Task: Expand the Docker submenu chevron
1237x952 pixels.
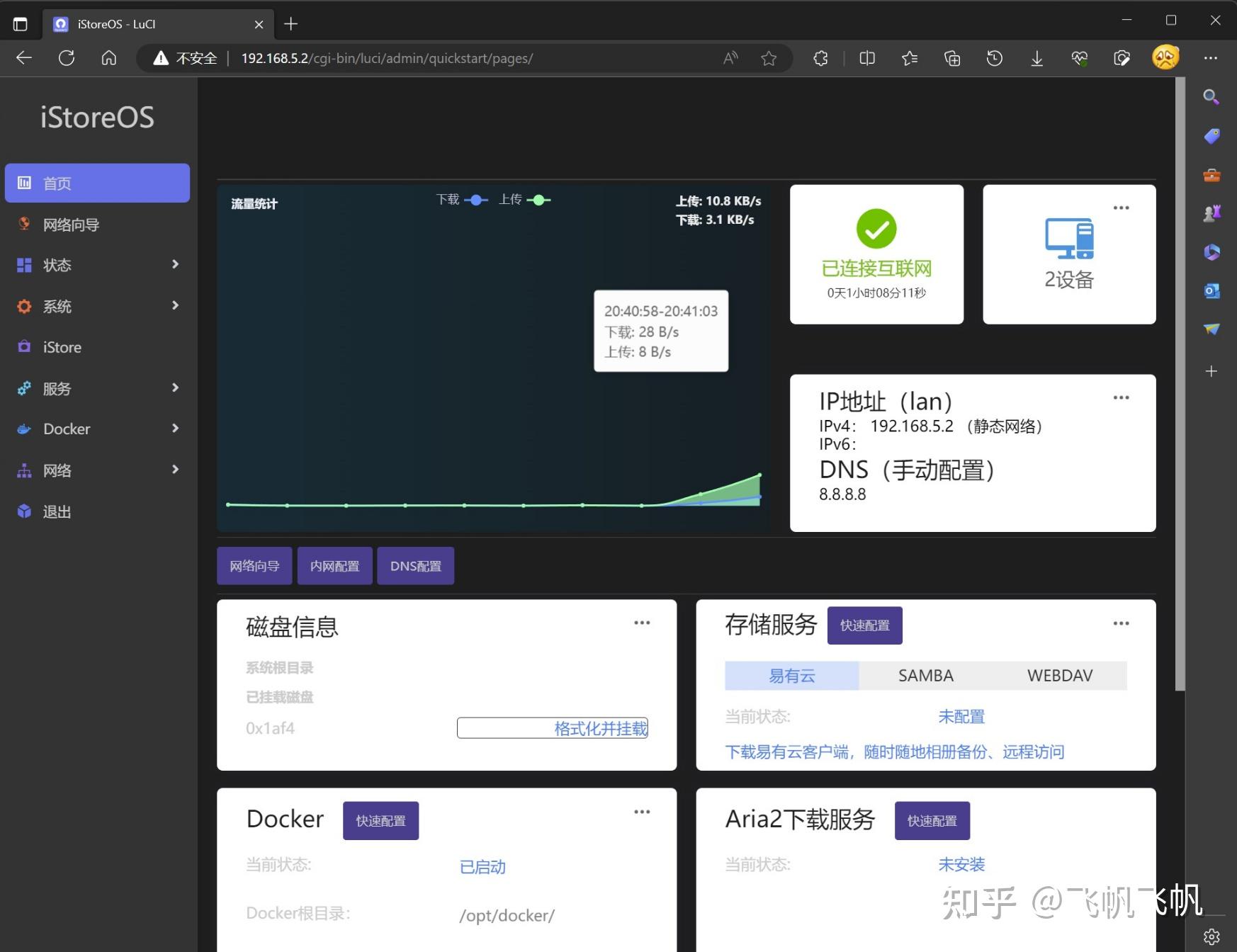Action: point(175,428)
